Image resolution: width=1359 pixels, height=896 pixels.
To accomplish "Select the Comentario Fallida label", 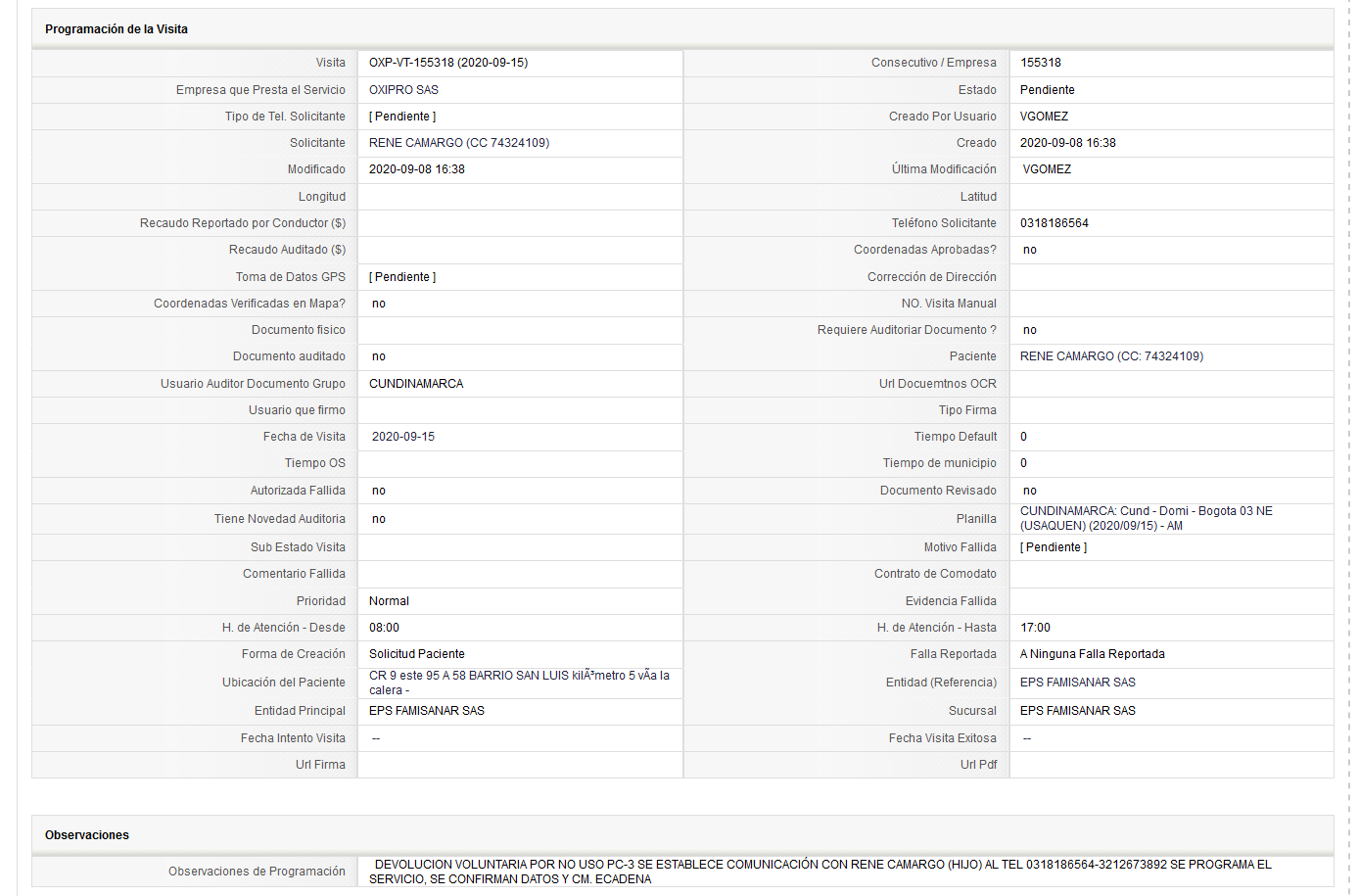I will coord(294,574).
